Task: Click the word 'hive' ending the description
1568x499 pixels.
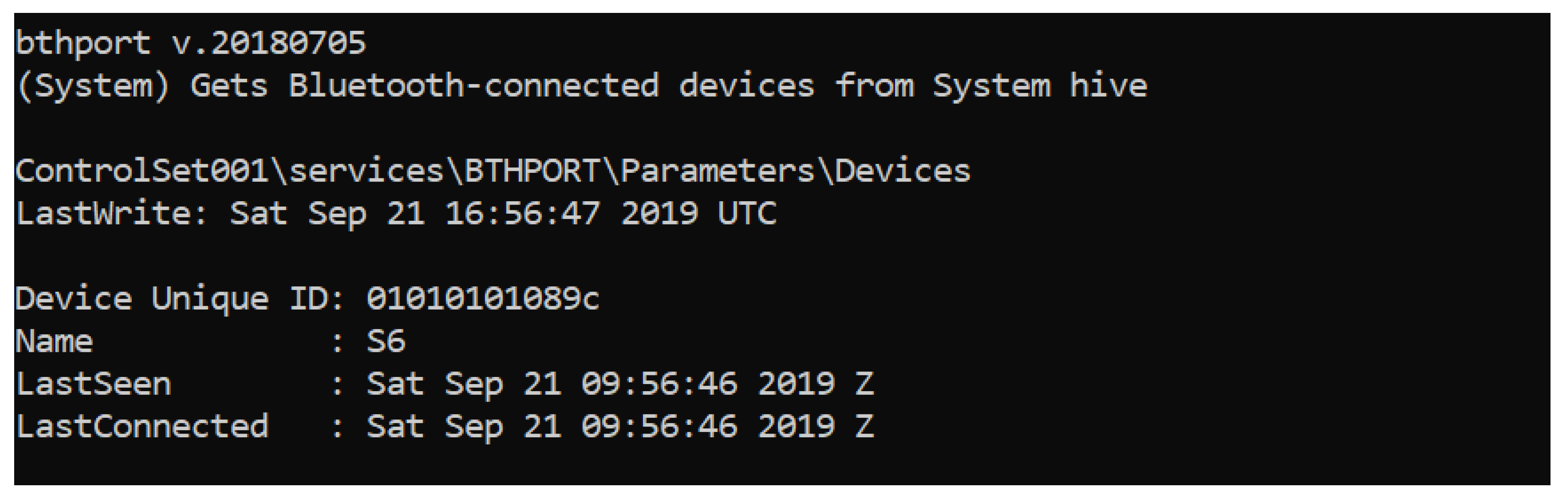Action: click(1108, 86)
